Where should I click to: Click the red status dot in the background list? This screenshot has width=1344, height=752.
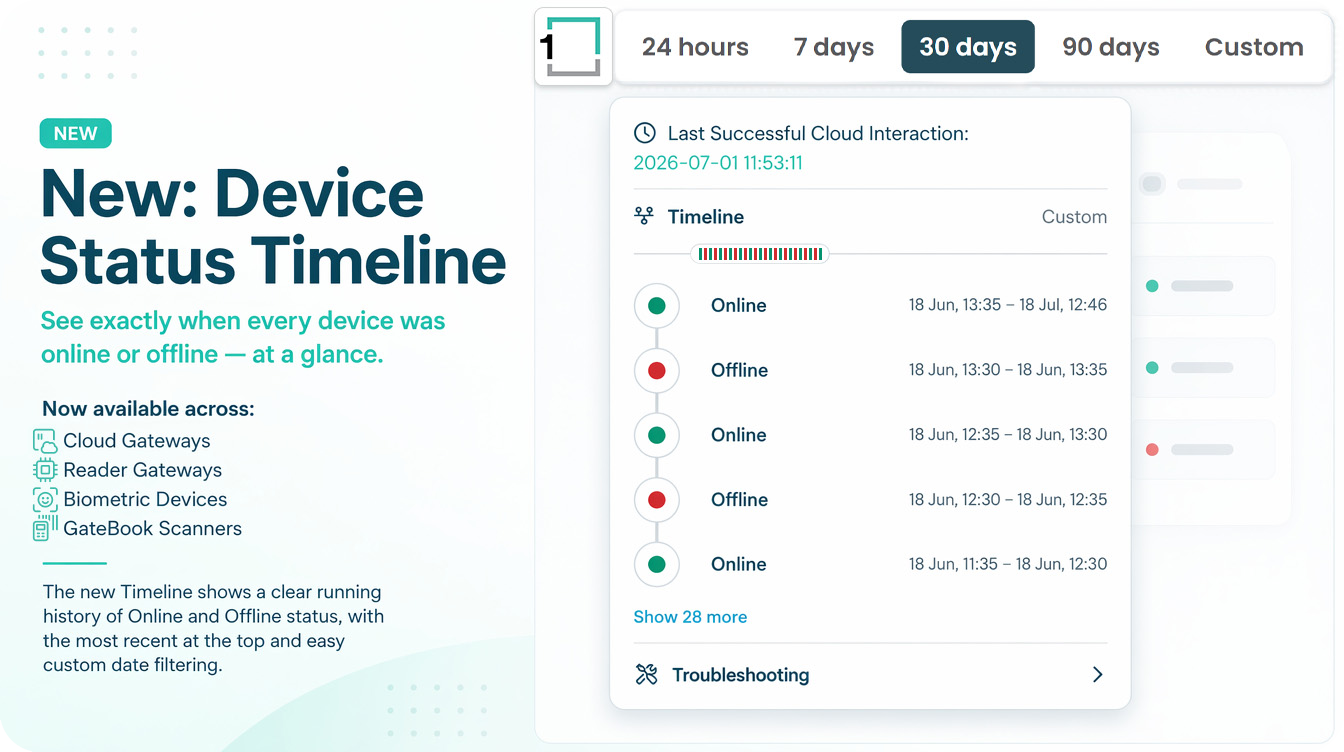1152,450
